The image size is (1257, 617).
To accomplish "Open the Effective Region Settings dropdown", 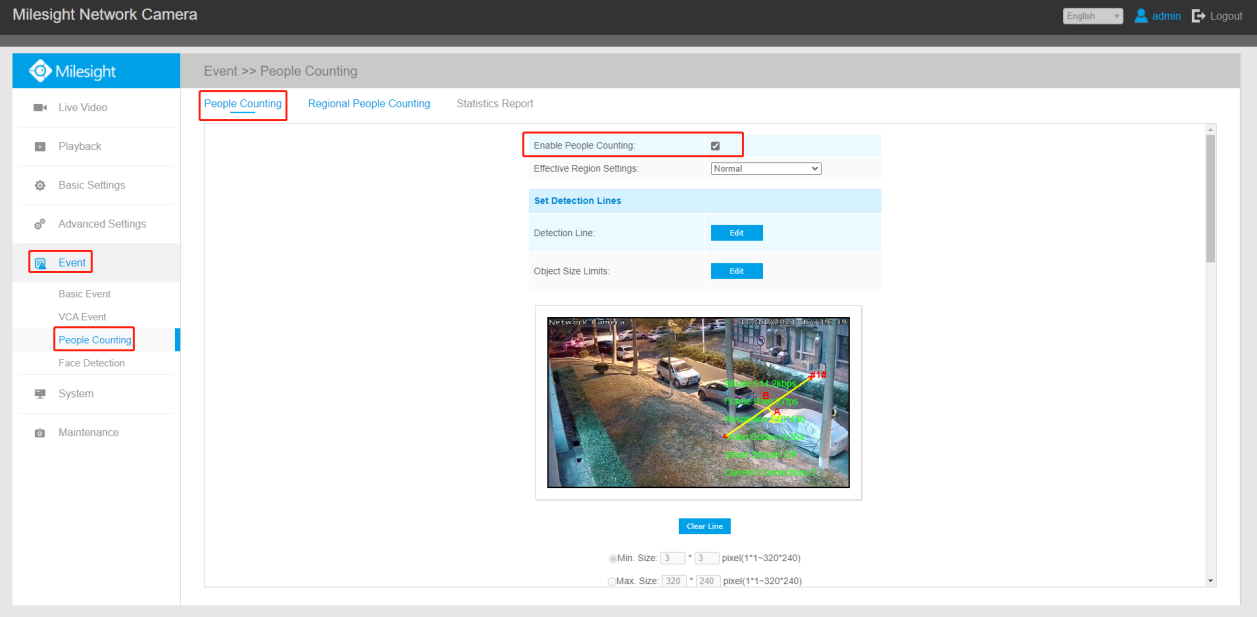I will (x=766, y=168).
